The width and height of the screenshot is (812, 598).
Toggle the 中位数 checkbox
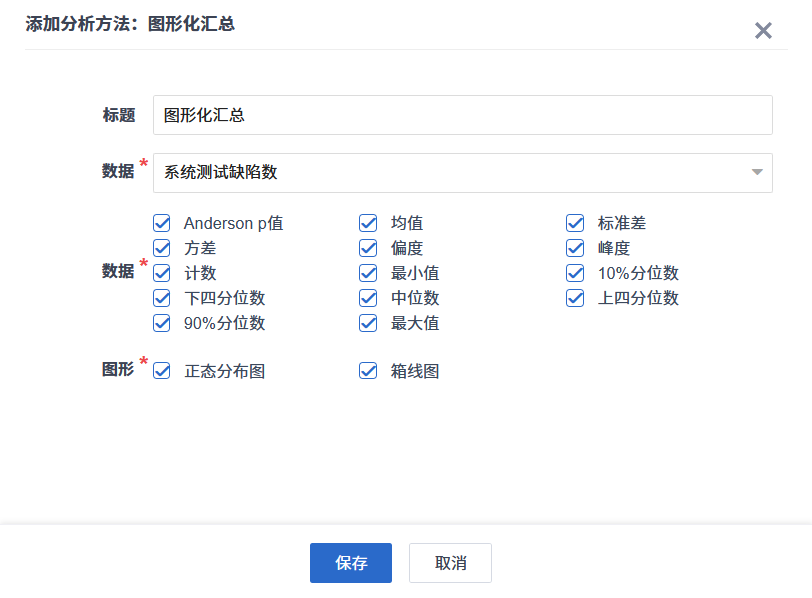[x=368, y=298]
